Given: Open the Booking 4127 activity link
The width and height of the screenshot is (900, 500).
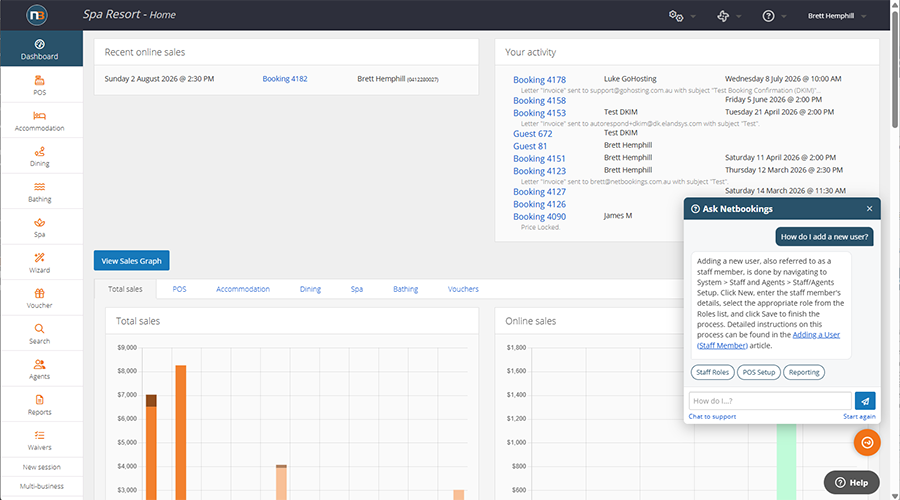Looking at the screenshot, I should pyautogui.click(x=539, y=192).
